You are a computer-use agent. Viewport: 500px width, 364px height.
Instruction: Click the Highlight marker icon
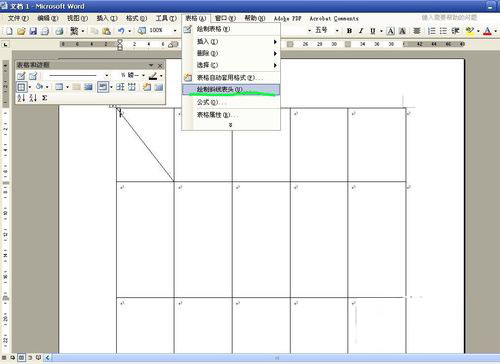(470, 31)
